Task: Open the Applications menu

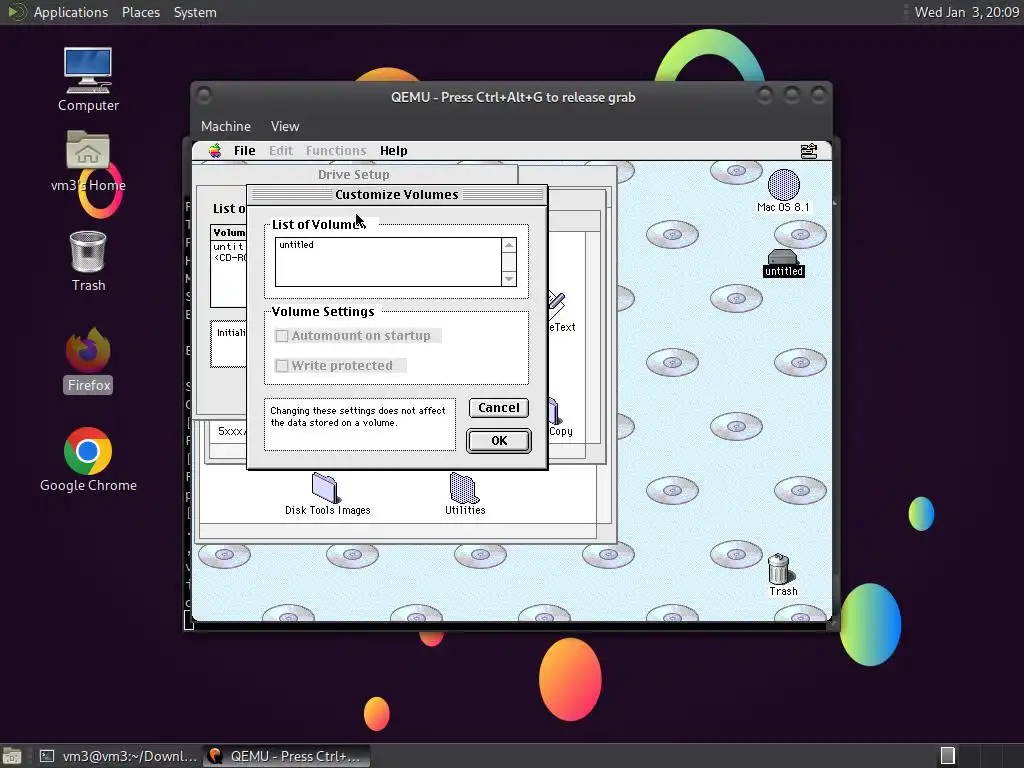Action: click(71, 12)
